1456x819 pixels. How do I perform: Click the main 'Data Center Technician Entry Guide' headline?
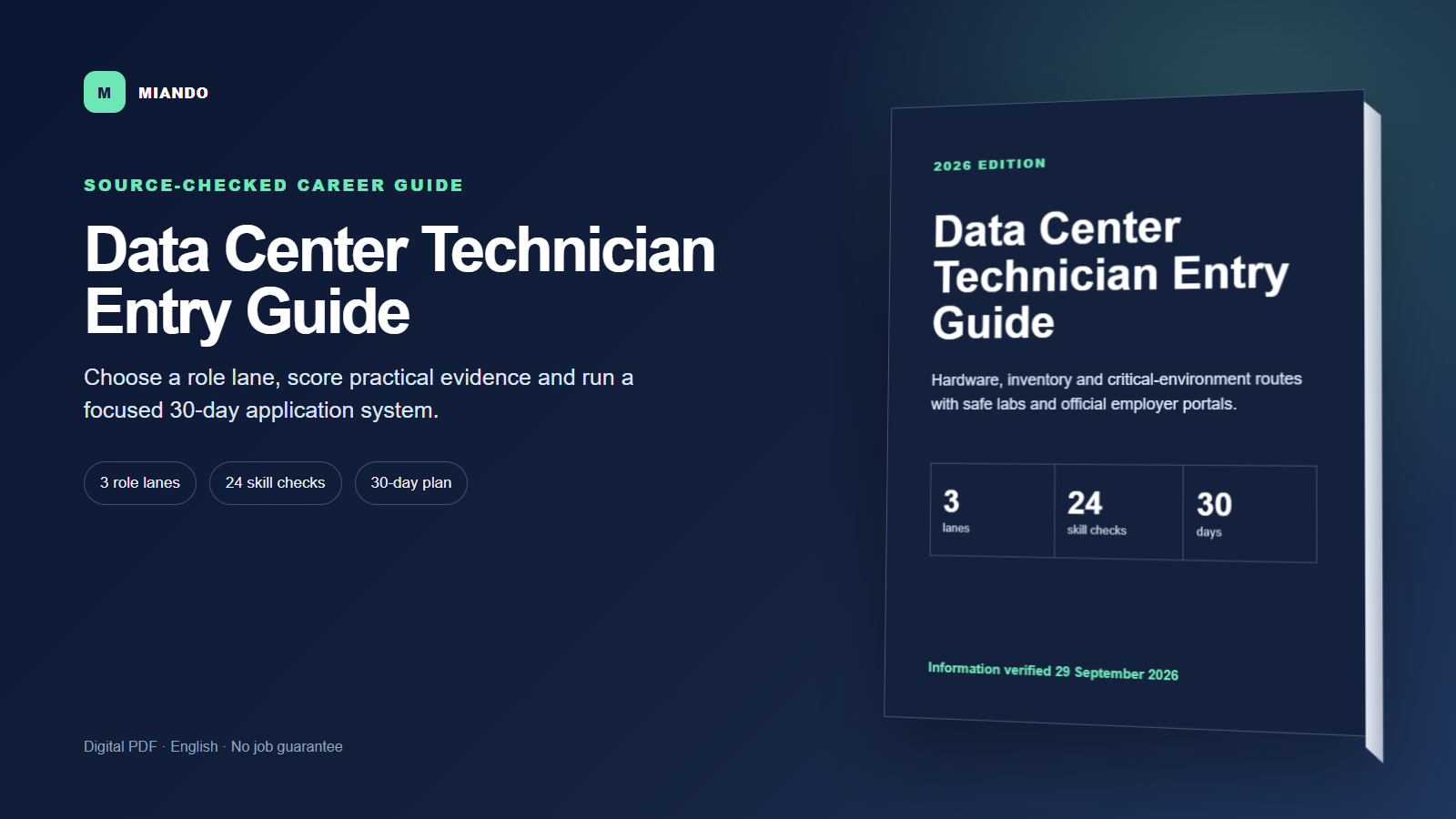pyautogui.click(x=399, y=280)
